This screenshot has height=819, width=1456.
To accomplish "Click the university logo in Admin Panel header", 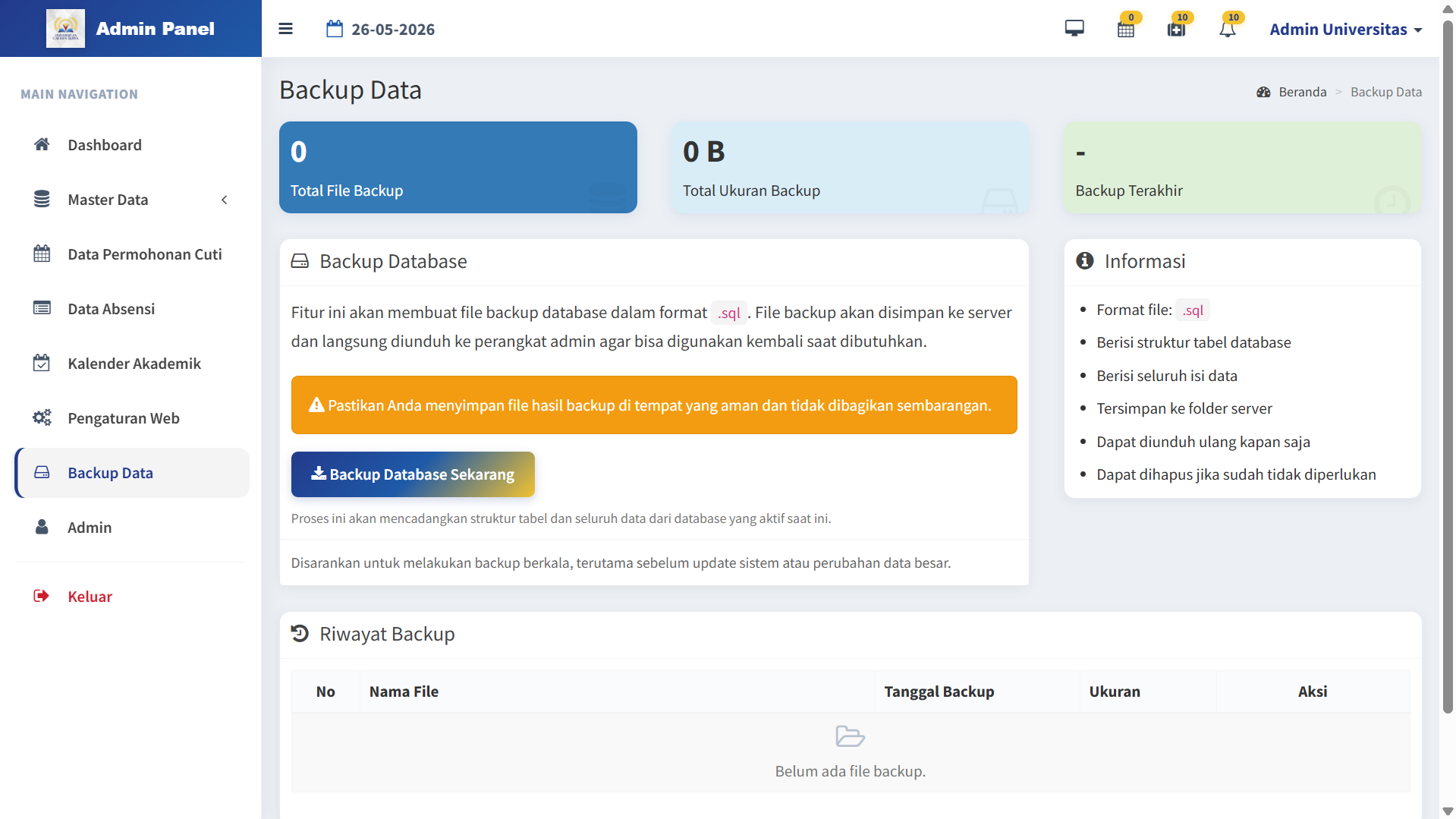I will click(65, 28).
